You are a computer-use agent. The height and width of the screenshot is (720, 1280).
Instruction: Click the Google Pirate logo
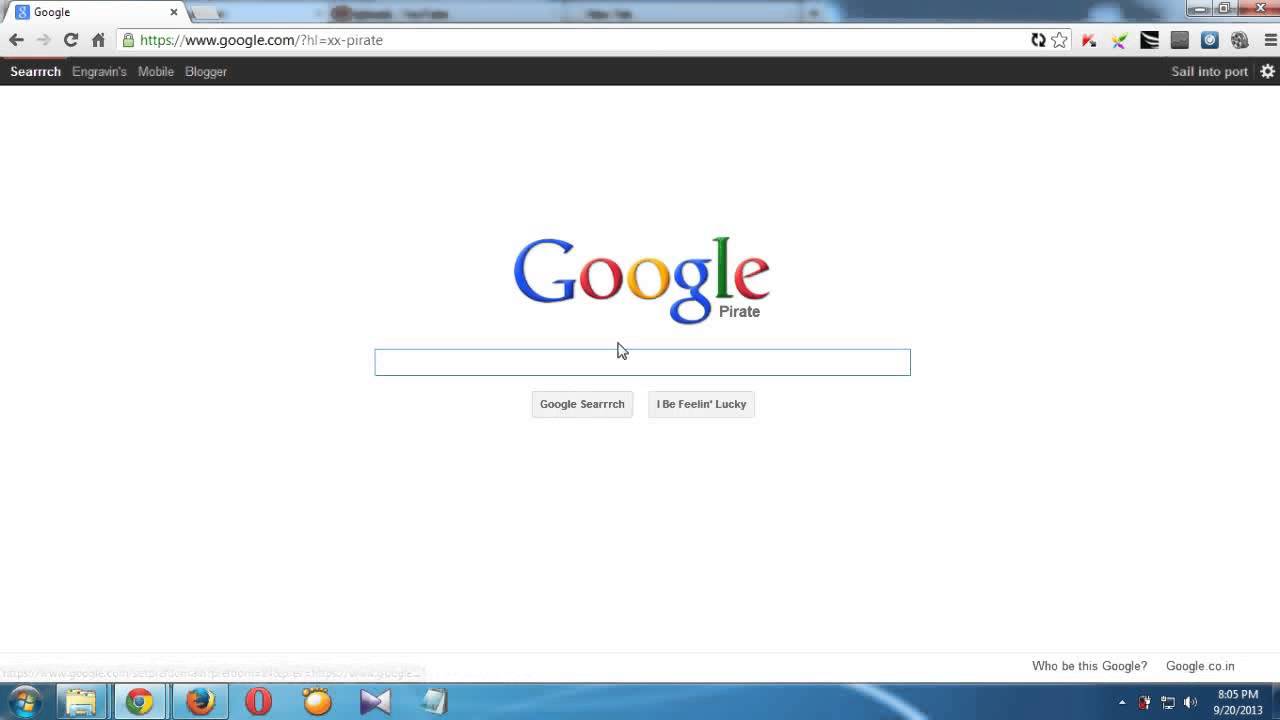[641, 280]
